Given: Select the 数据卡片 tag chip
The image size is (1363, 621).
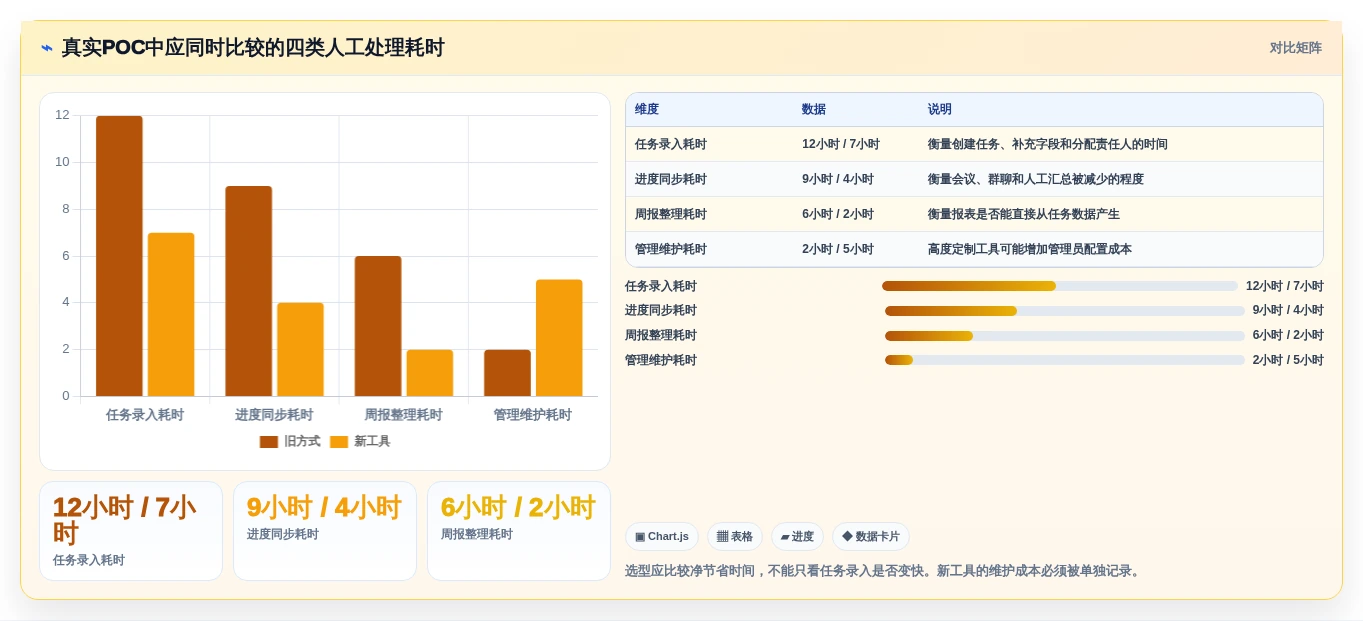Looking at the screenshot, I should click(871, 537).
